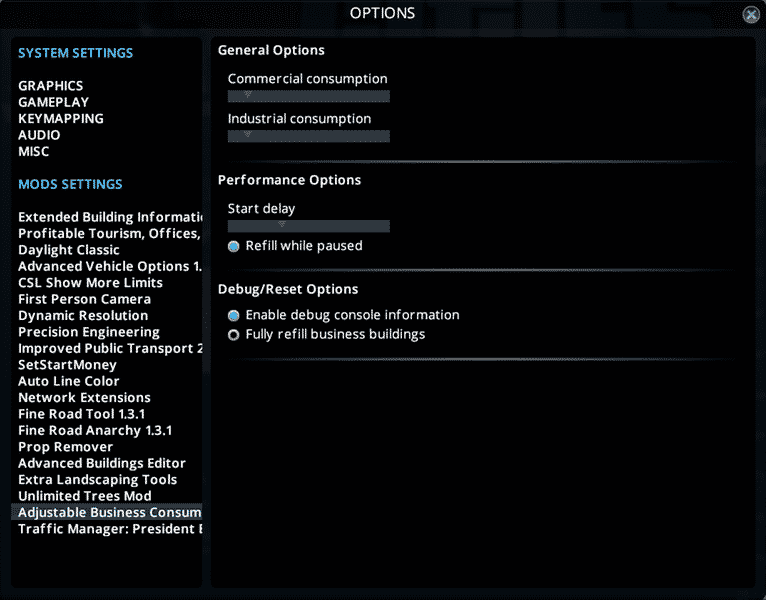
Task: Close the Options window
Action: pos(751,15)
